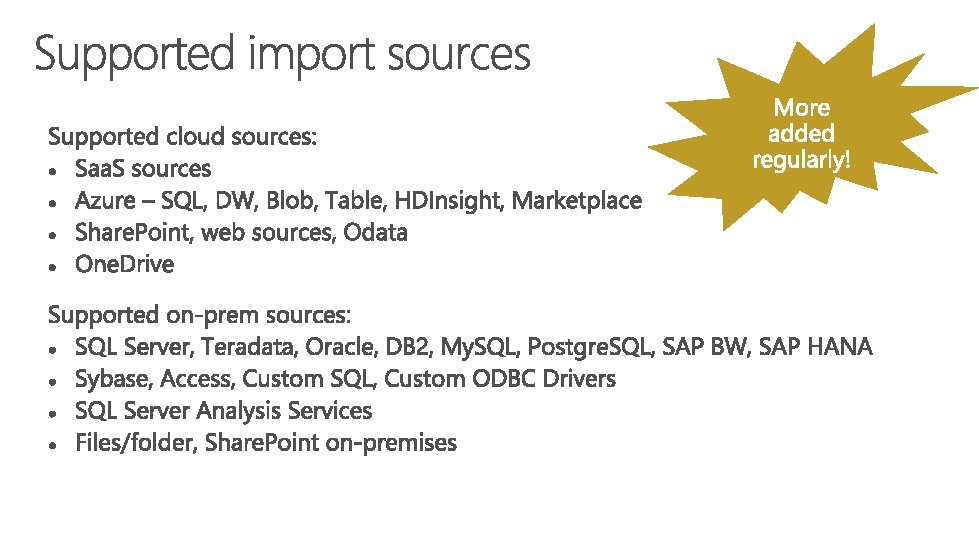This screenshot has height=551, width=979.
Task: Click 'Files/folder' text
Action: (136, 442)
